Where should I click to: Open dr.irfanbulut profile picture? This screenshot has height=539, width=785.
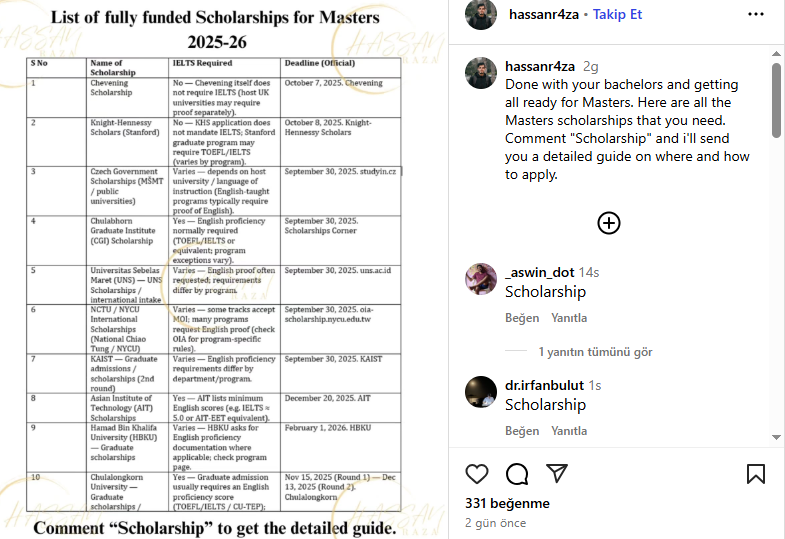(481, 392)
